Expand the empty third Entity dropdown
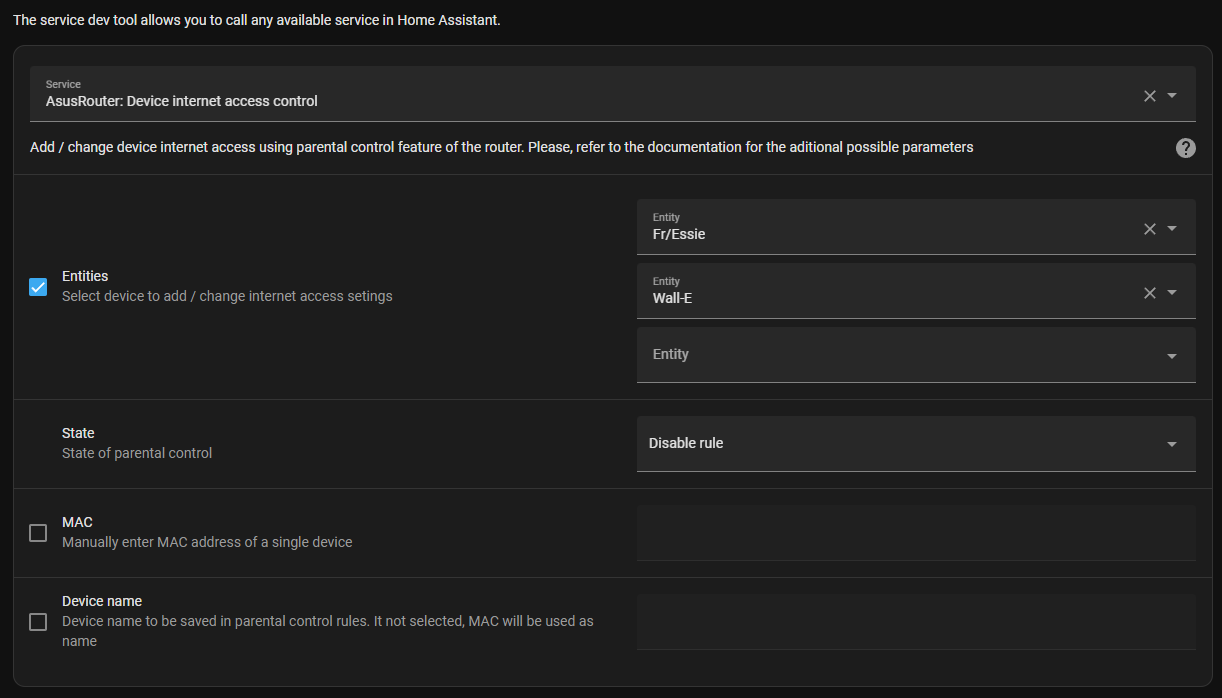Image resolution: width=1222 pixels, height=698 pixels. tap(1172, 354)
